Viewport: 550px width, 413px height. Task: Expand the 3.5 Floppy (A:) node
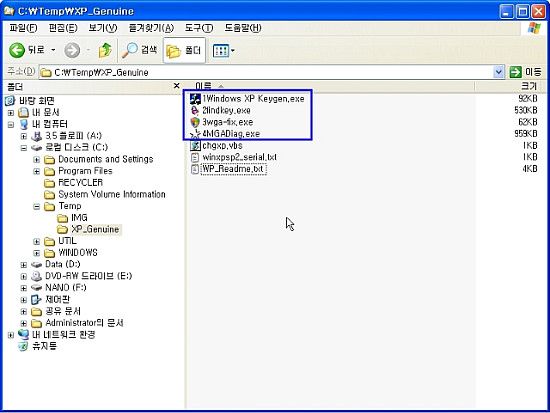click(24, 136)
